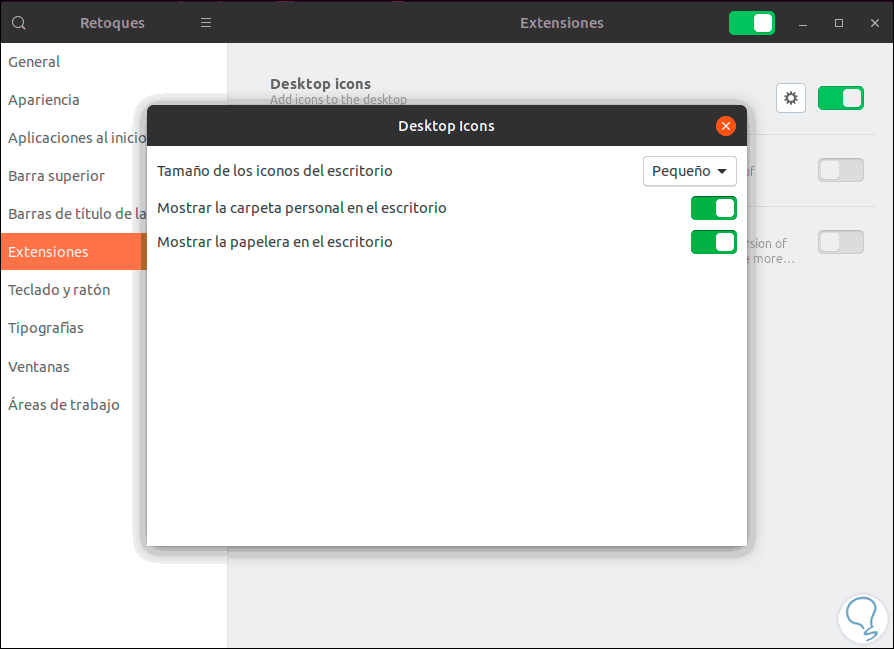Image resolution: width=894 pixels, height=649 pixels.
Task: Maximize the Retoques window
Action: 839,23
